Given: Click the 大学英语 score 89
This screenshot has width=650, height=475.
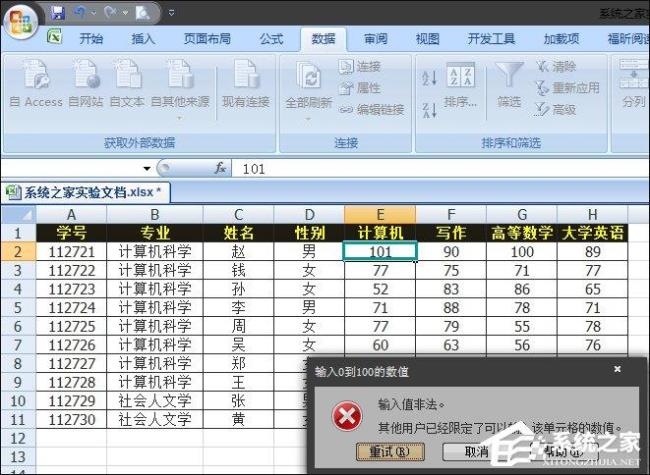Looking at the screenshot, I should [x=592, y=252].
